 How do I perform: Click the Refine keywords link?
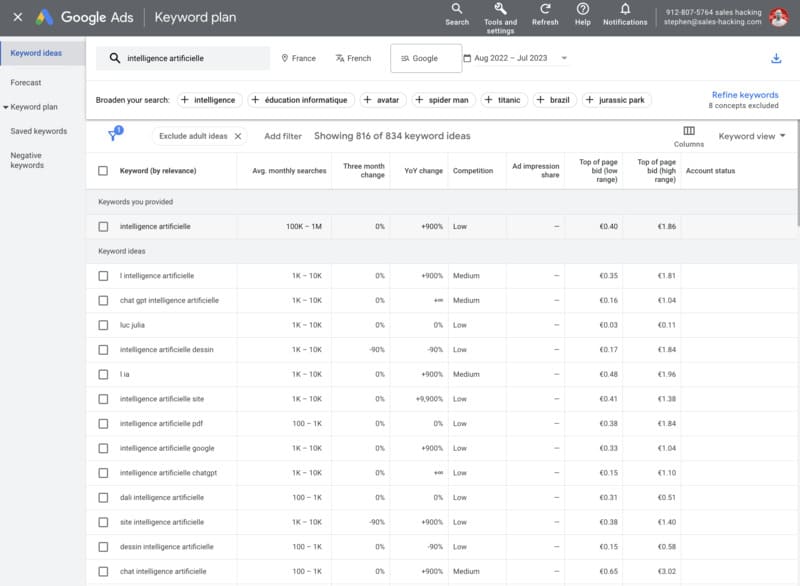[745, 95]
